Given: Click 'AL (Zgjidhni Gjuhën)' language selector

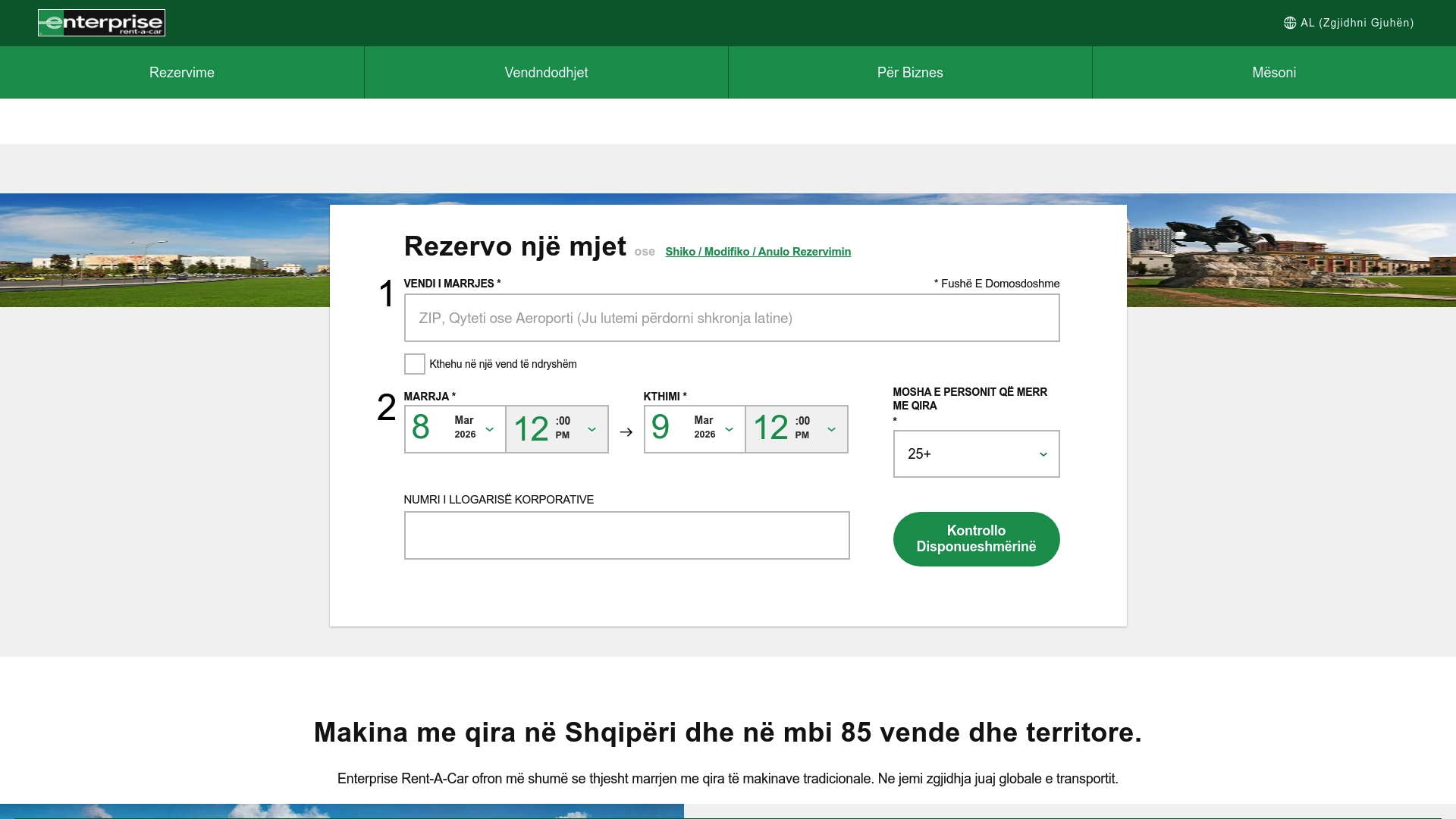Looking at the screenshot, I should (x=1357, y=23).
